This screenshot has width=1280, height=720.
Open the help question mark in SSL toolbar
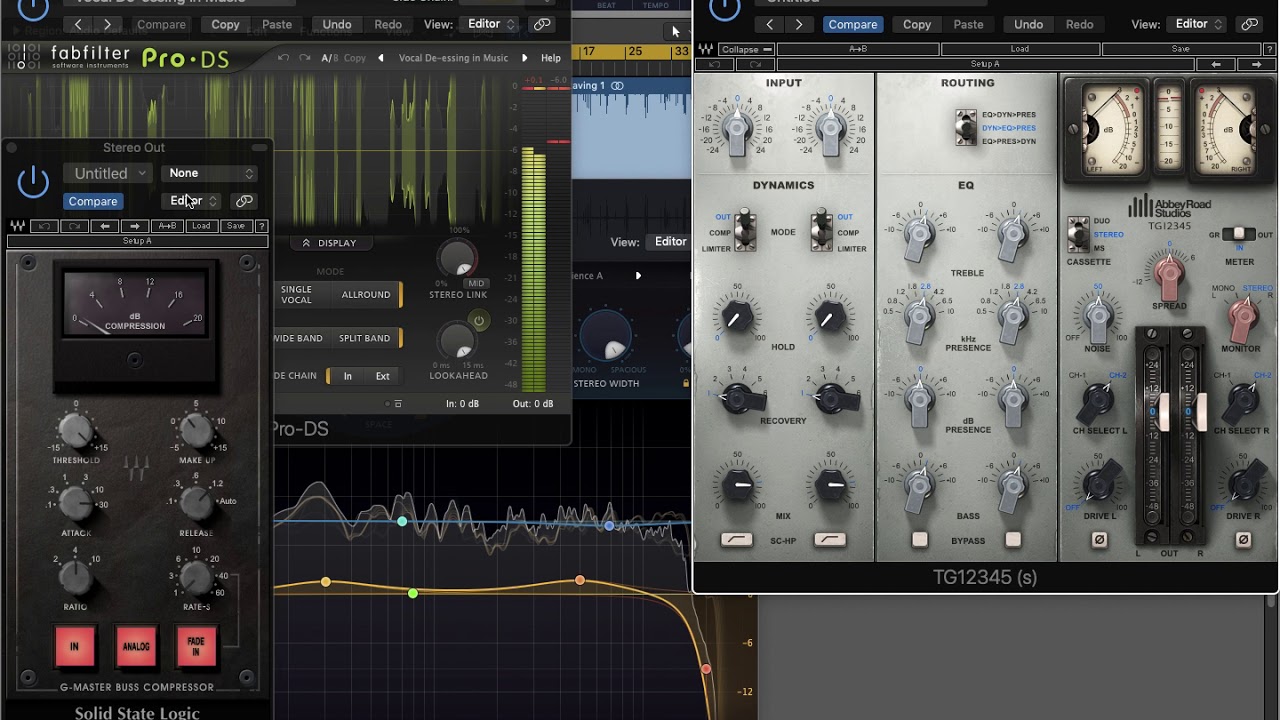pos(261,226)
